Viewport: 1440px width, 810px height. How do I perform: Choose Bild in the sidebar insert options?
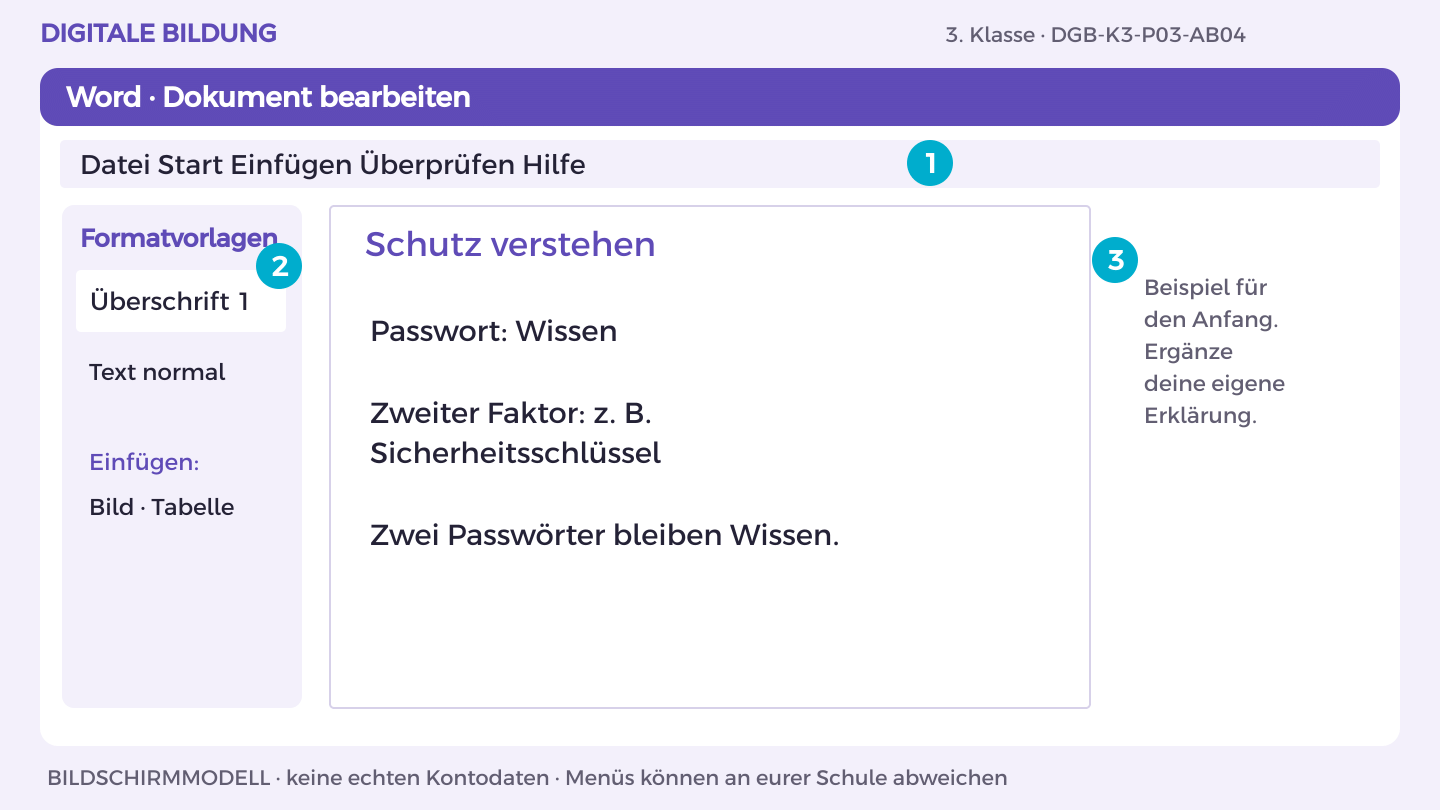click(x=111, y=507)
